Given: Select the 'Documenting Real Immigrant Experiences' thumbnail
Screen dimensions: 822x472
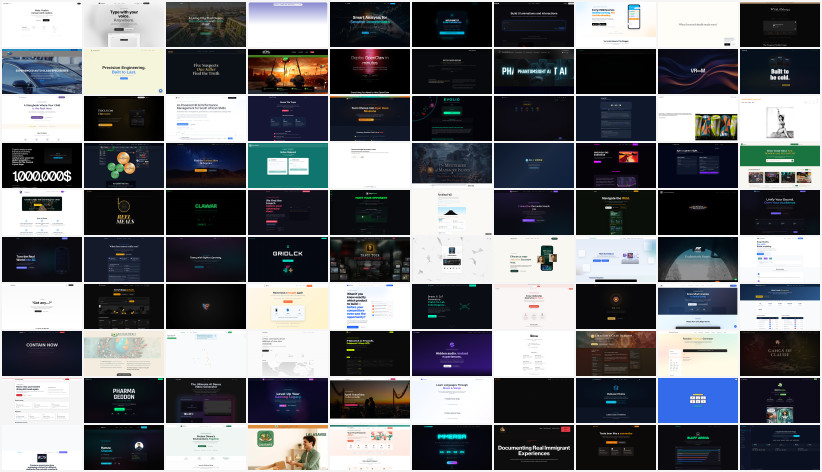Looking at the screenshot, I should coord(534,447).
